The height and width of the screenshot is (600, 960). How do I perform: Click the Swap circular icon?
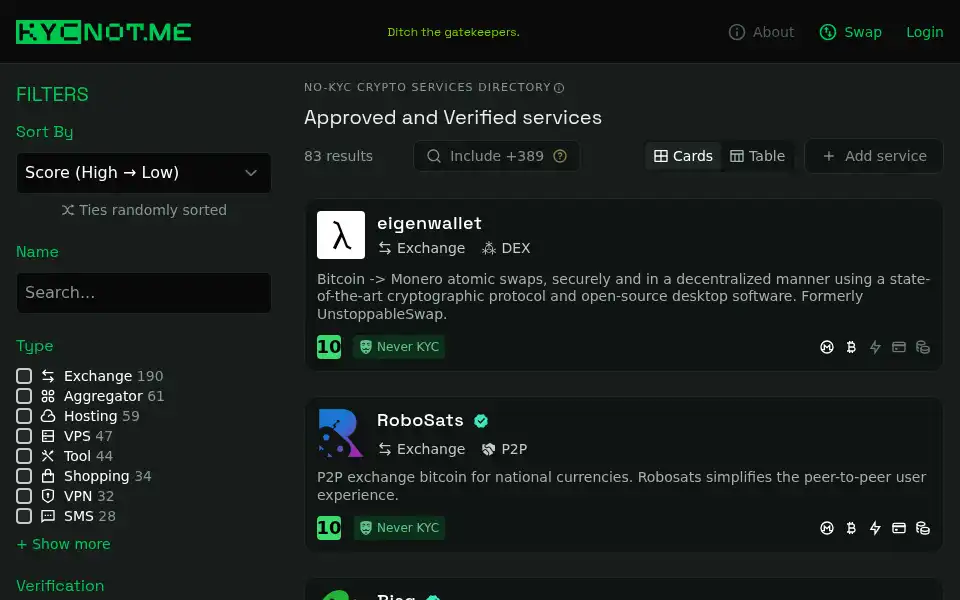pyautogui.click(x=828, y=32)
